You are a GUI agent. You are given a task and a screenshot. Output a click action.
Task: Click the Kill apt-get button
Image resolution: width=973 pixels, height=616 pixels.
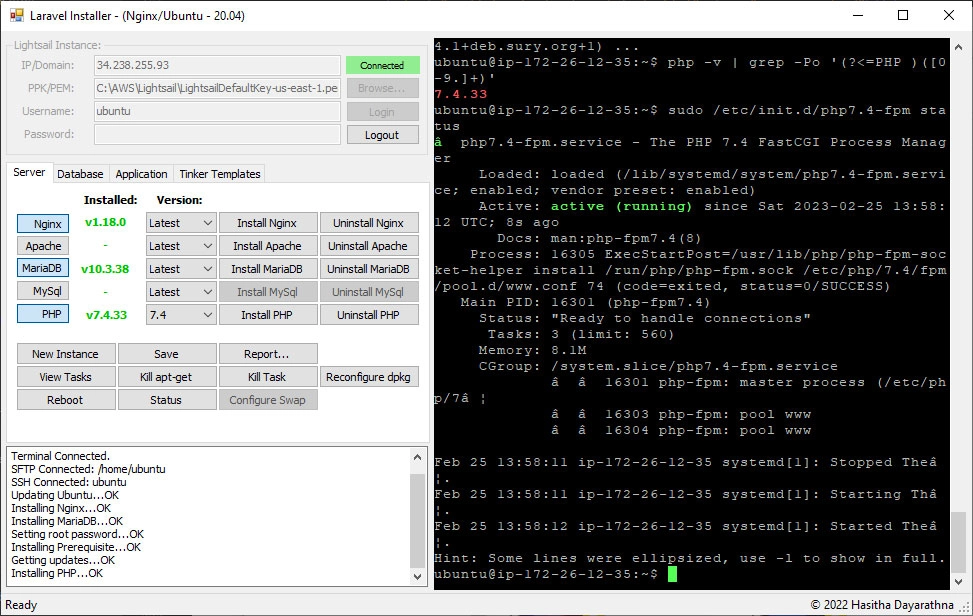[x=166, y=377]
